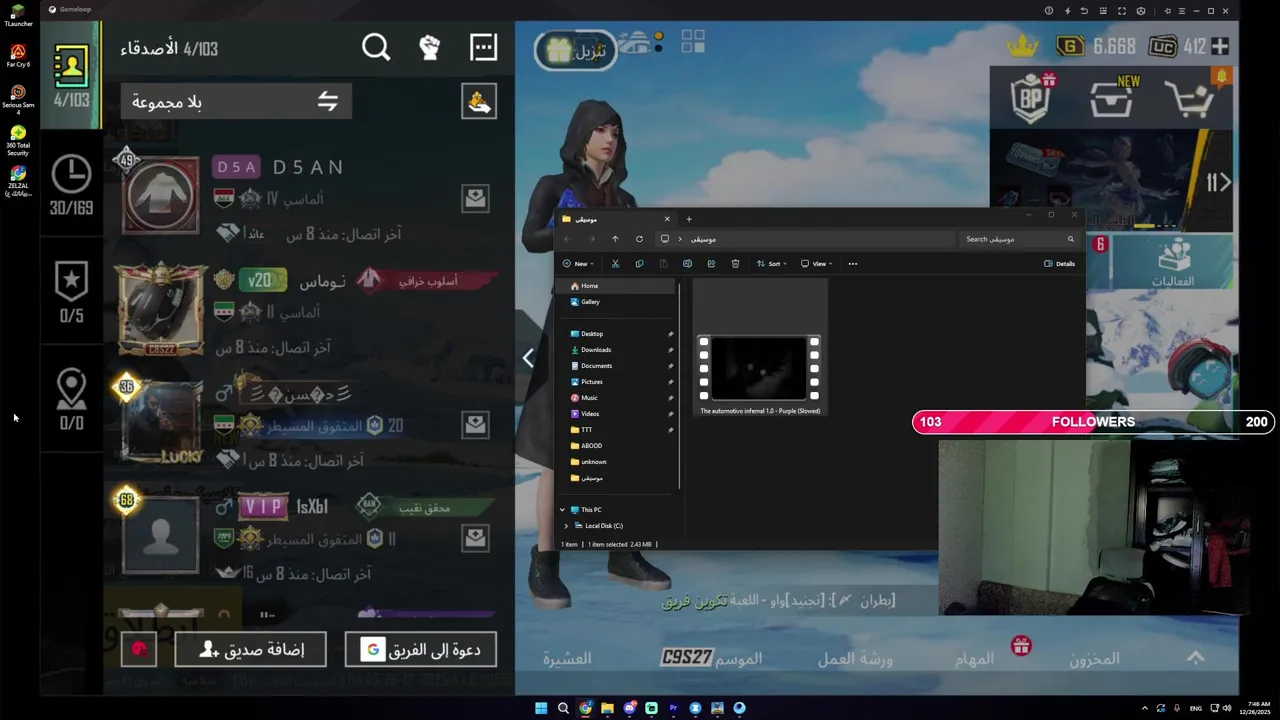This screenshot has height=720, width=1280.
Task: Click the red record button at panel bottom
Action: (139, 649)
